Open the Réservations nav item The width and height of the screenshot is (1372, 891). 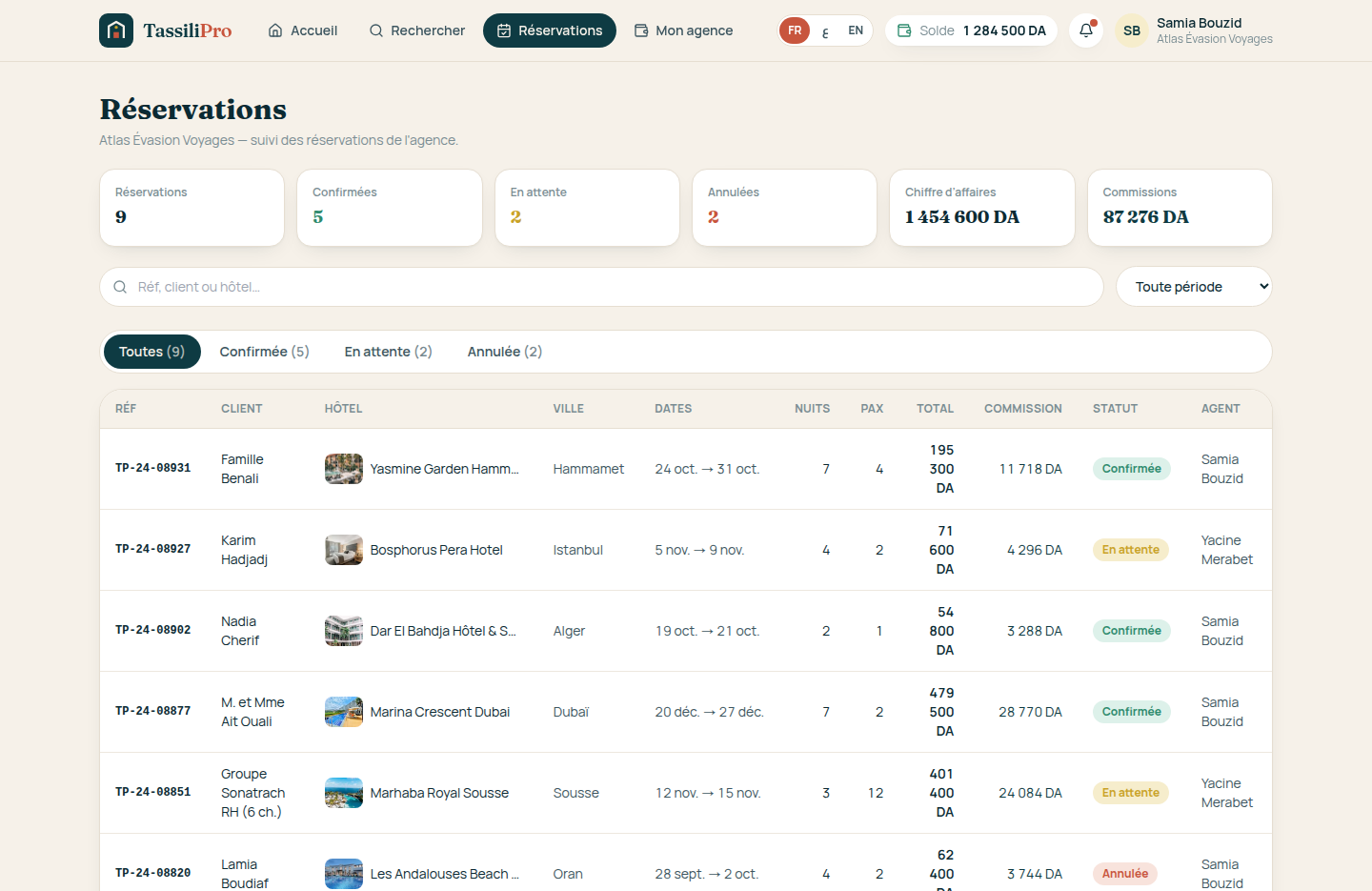click(550, 30)
